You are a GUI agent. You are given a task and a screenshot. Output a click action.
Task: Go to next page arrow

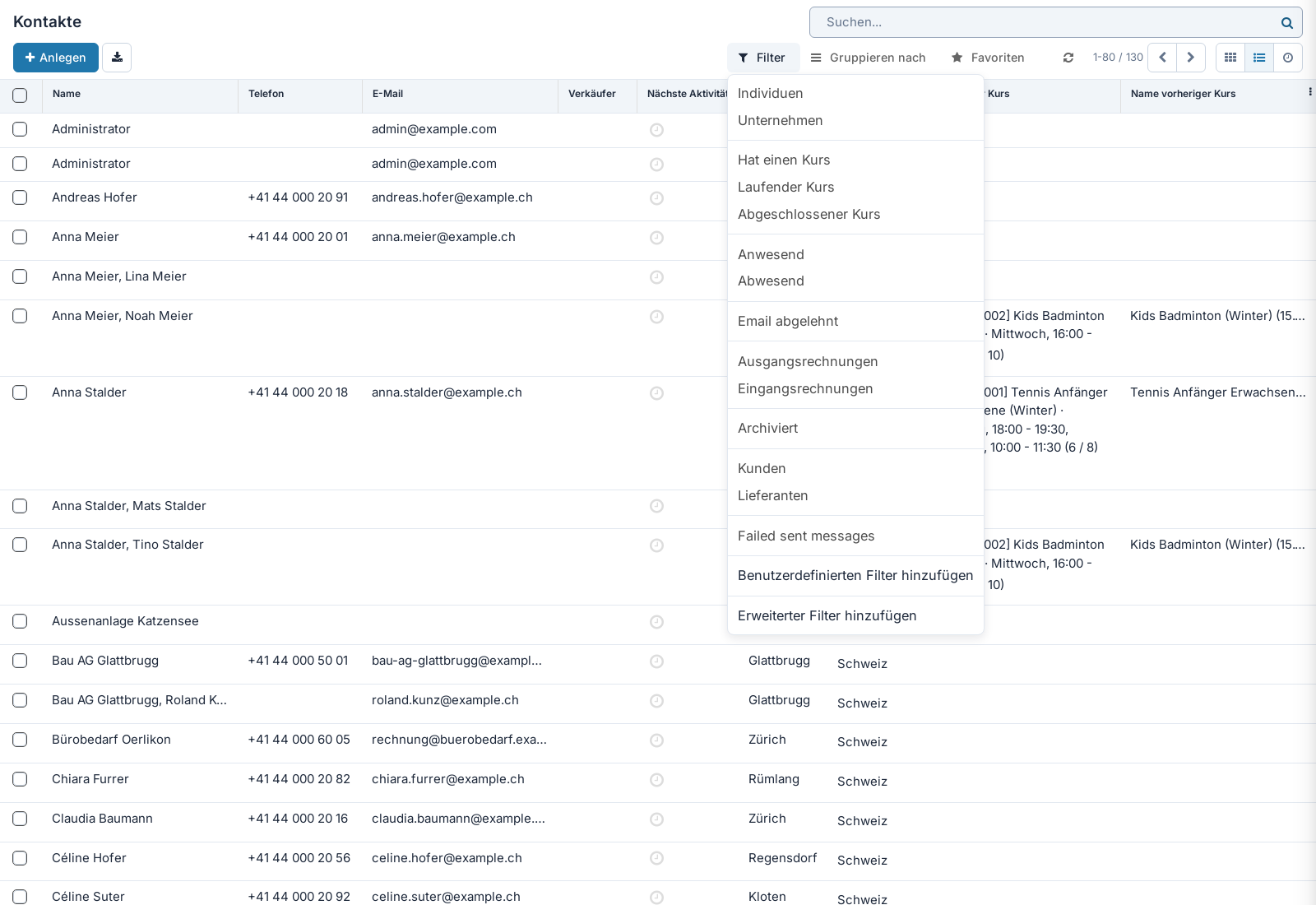(1191, 58)
